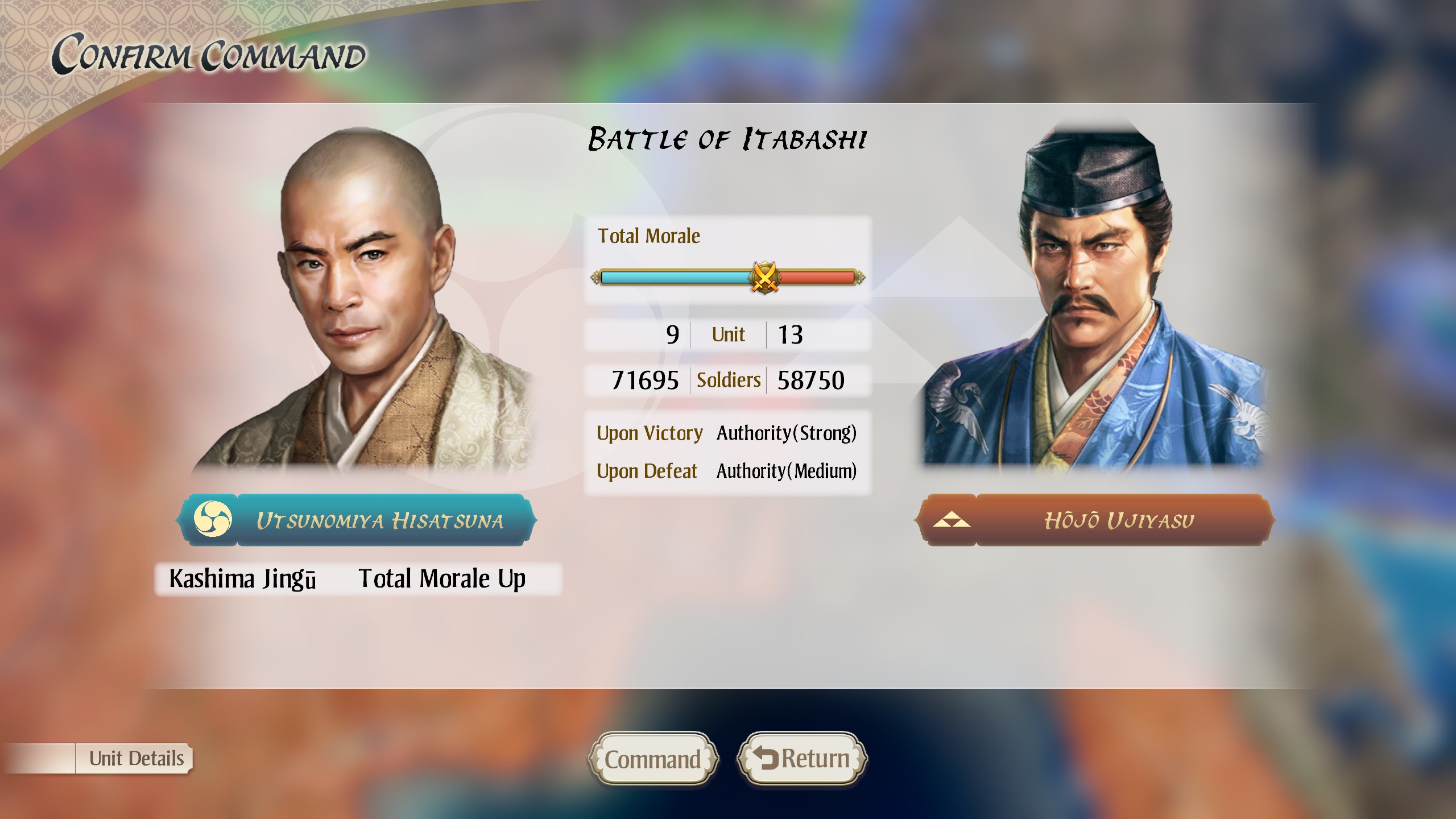Screen dimensions: 1456x819
Task: Go back using the Return button
Action: [x=802, y=759]
